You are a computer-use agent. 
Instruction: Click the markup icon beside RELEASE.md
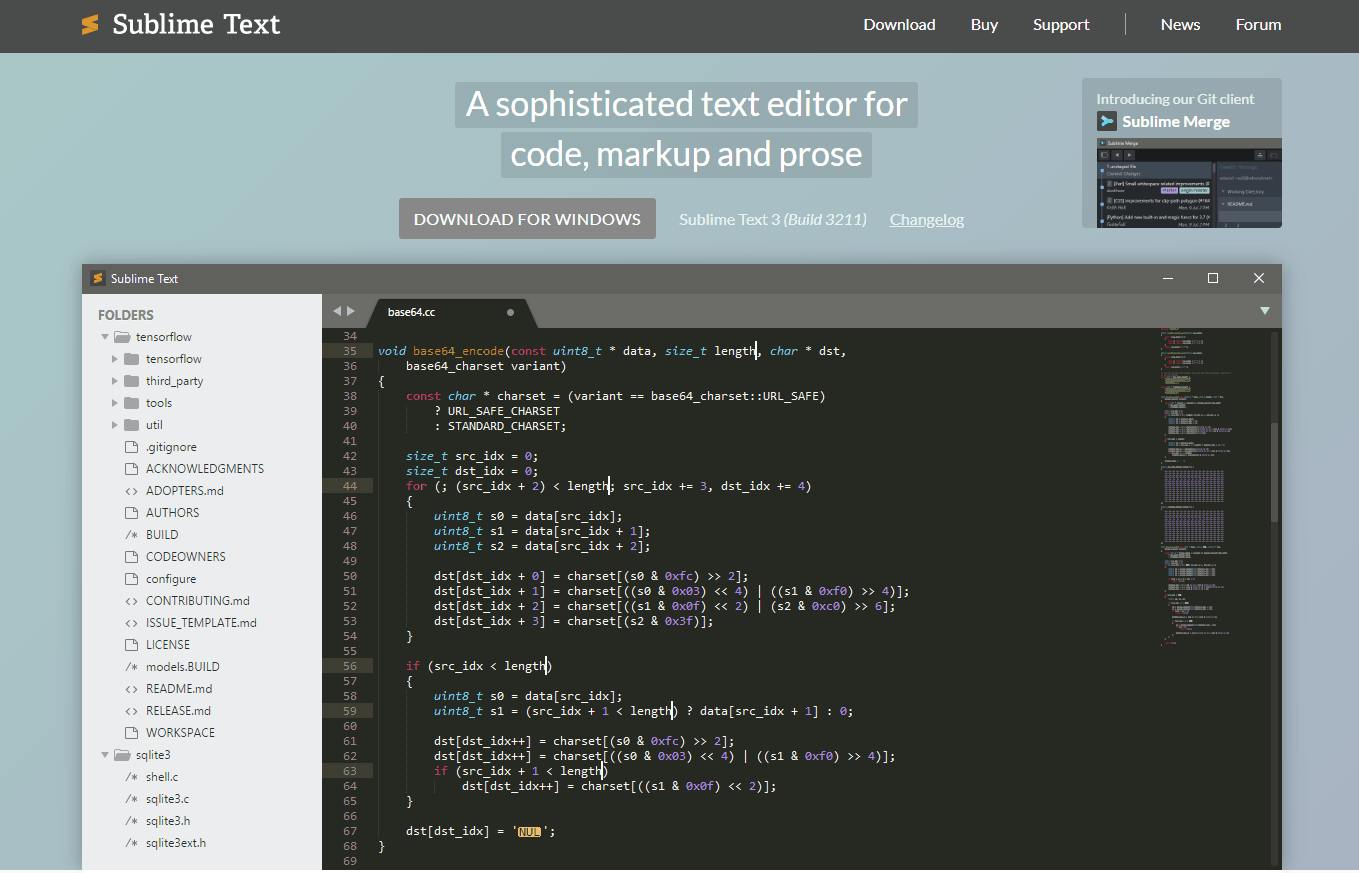(x=131, y=711)
